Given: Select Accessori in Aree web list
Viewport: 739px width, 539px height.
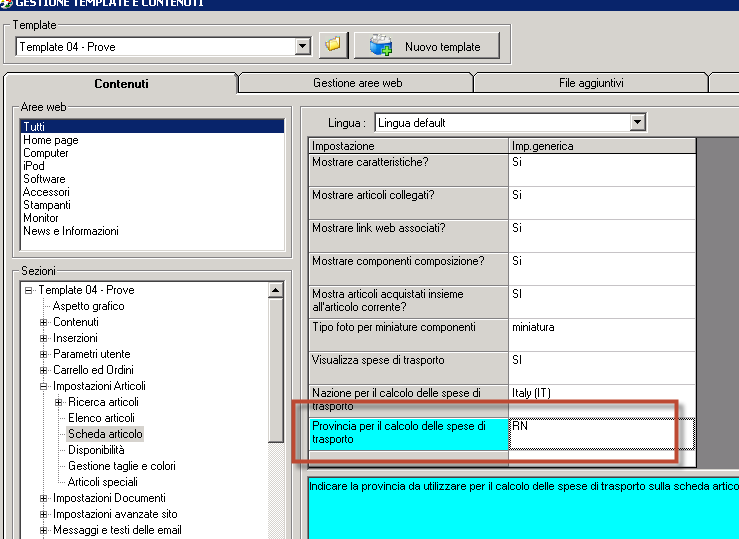Looking at the screenshot, I should (152, 192).
